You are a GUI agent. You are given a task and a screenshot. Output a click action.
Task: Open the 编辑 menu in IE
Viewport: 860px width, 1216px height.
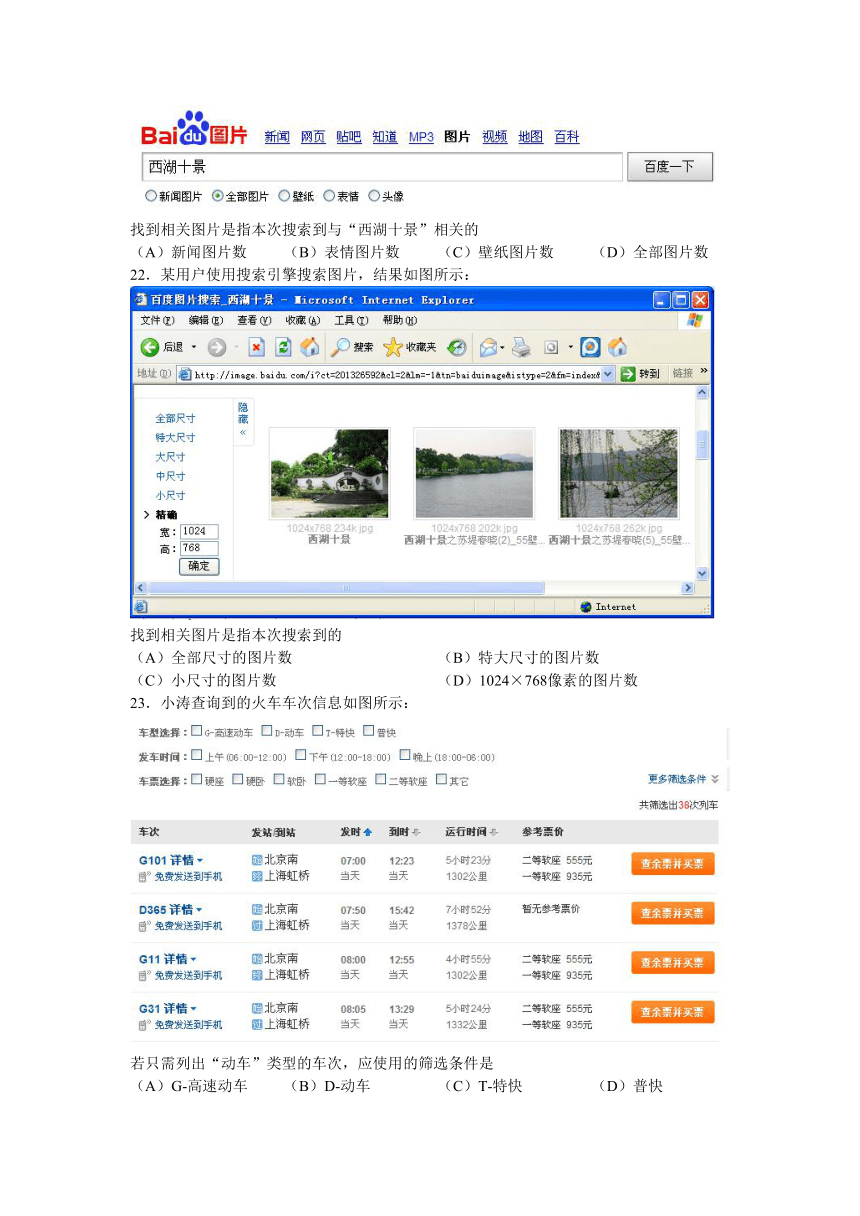coord(206,321)
